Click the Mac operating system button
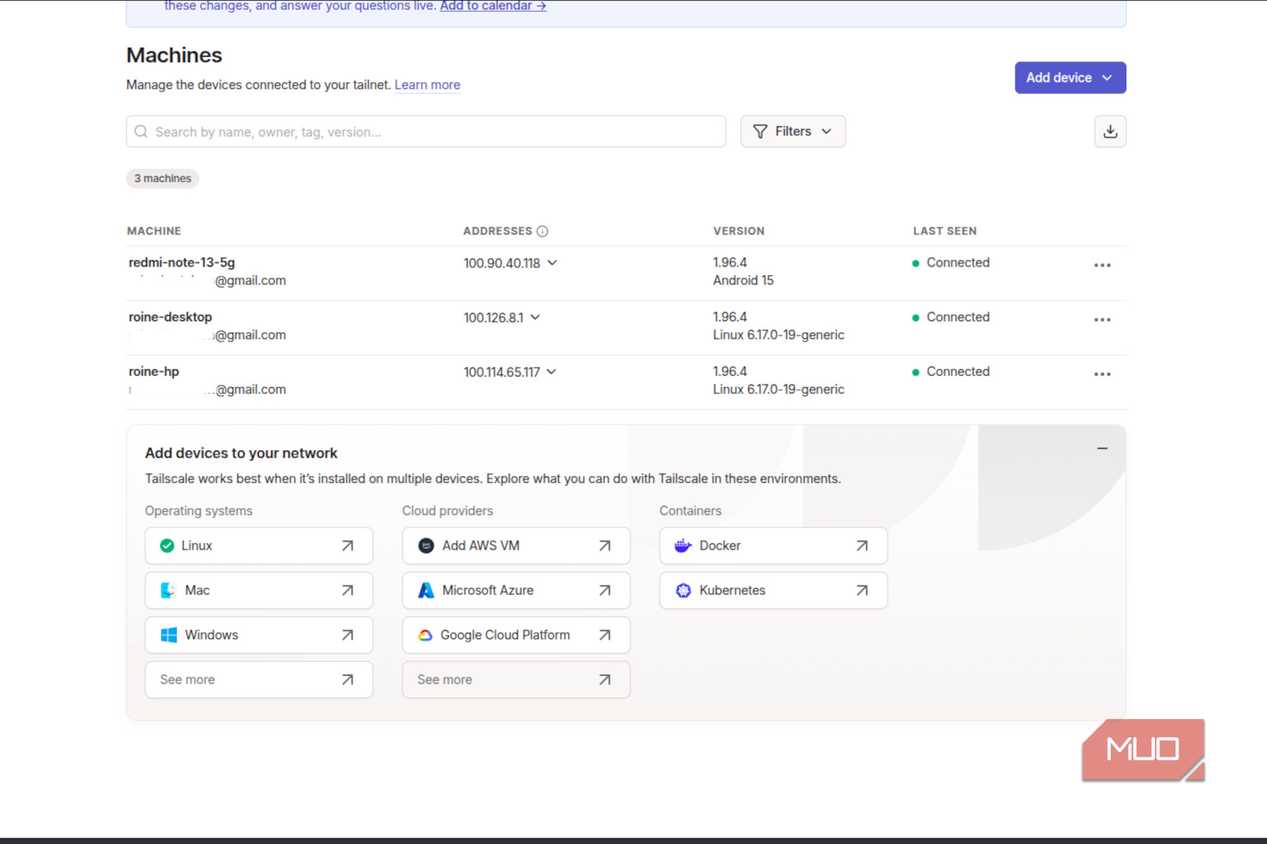The image size is (1267, 844). coord(259,590)
